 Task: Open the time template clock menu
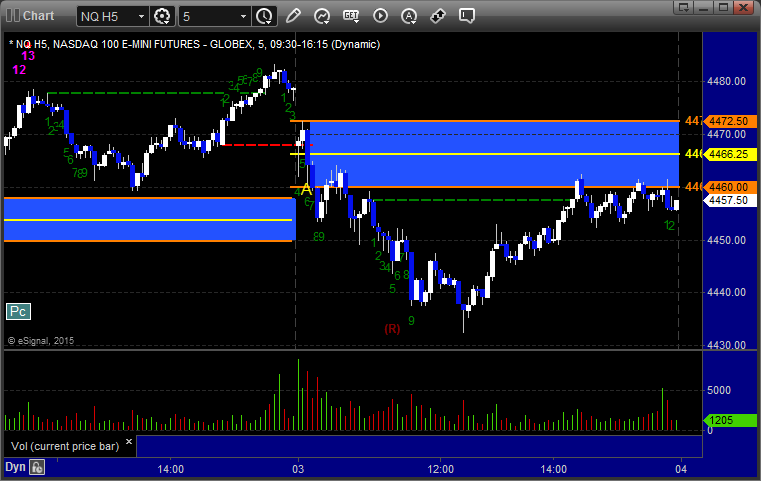[x=265, y=17]
